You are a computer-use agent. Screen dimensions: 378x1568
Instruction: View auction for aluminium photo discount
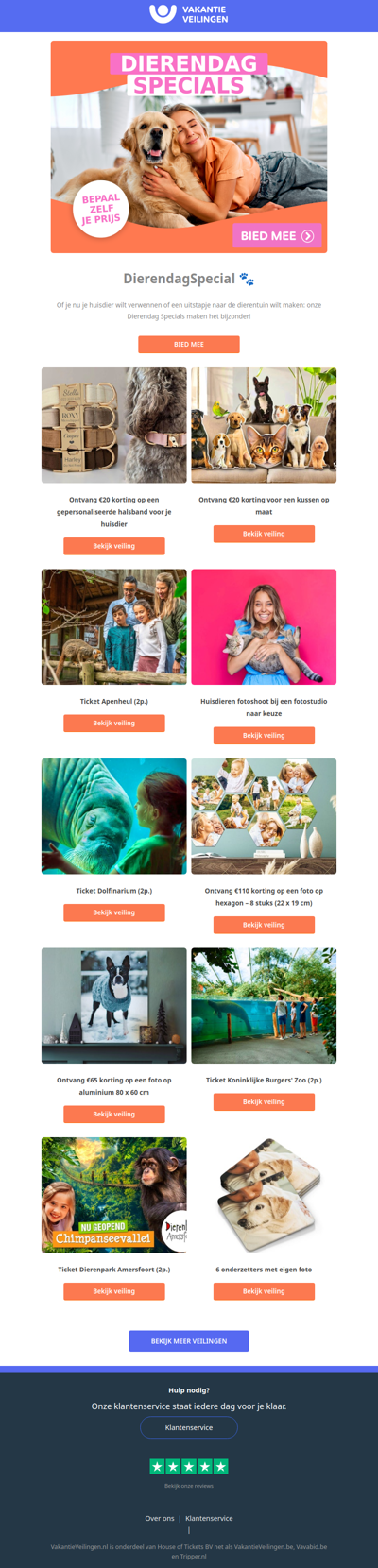114,1115
